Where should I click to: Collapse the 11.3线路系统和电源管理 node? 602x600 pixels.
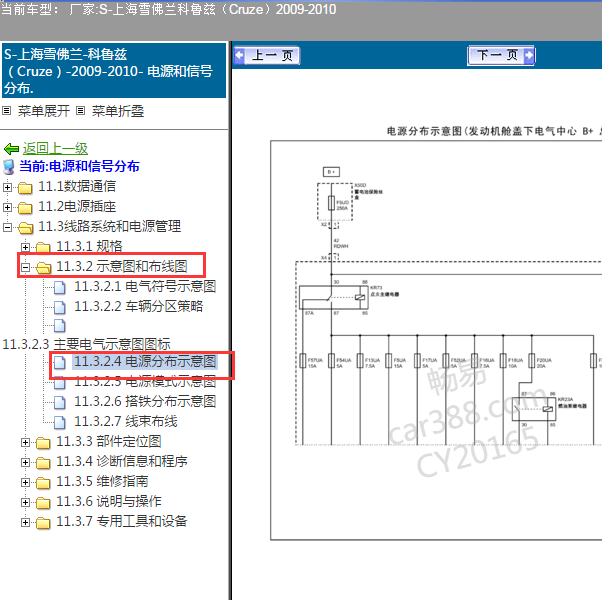coord(7,227)
